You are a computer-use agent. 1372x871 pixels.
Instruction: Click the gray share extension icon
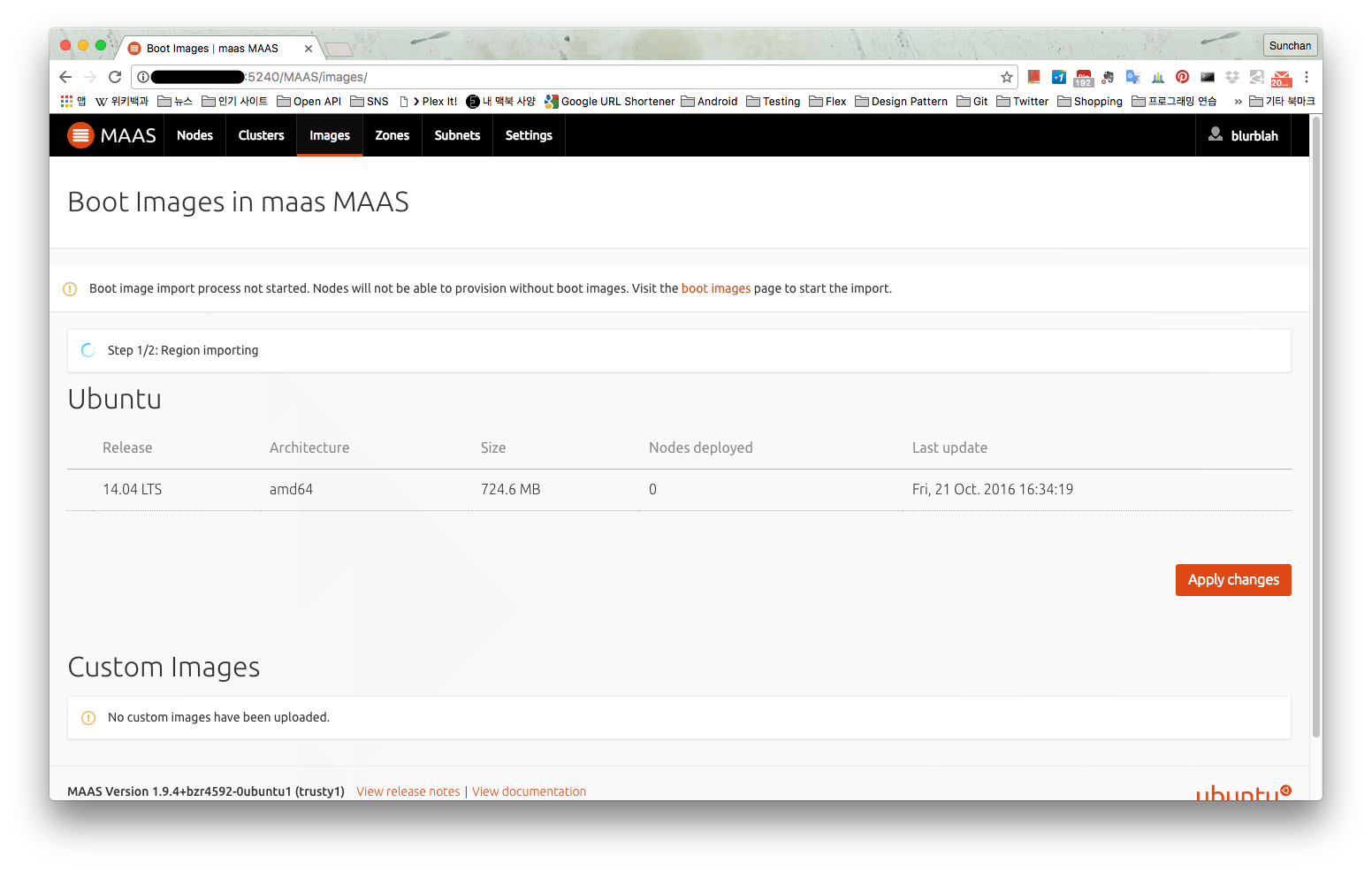[1256, 77]
